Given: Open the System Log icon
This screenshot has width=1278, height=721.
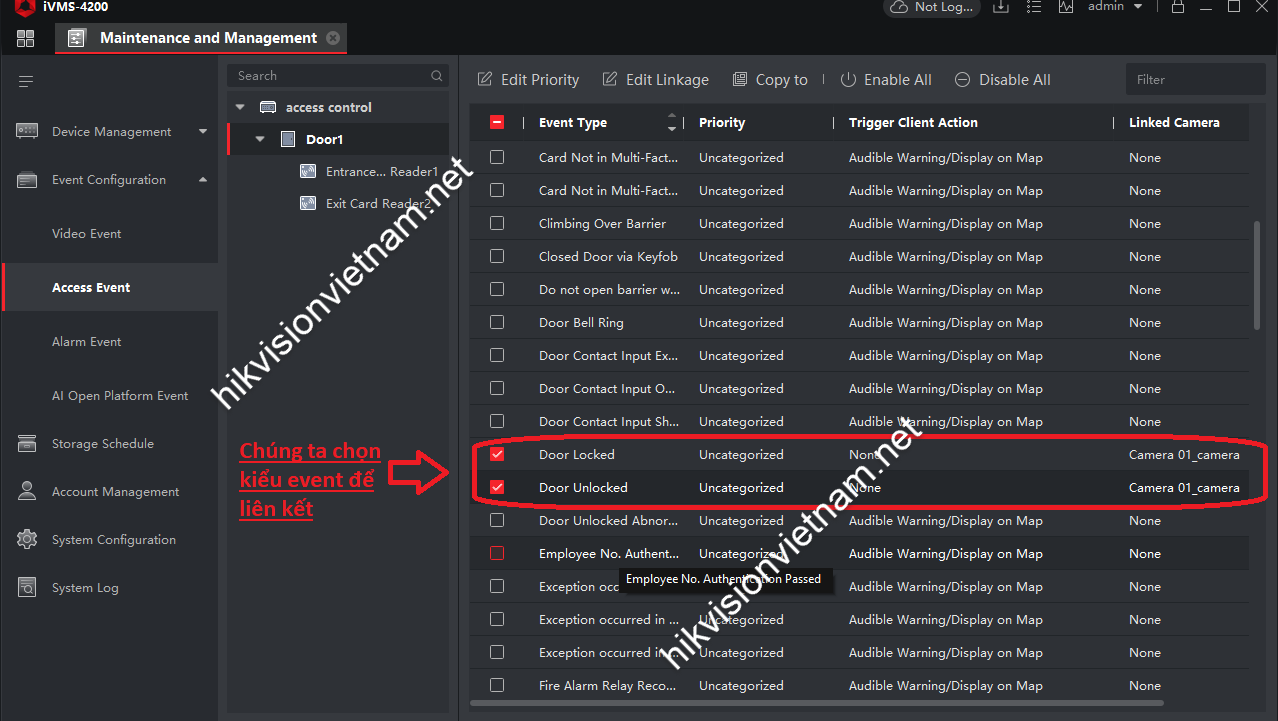Looking at the screenshot, I should [27, 588].
